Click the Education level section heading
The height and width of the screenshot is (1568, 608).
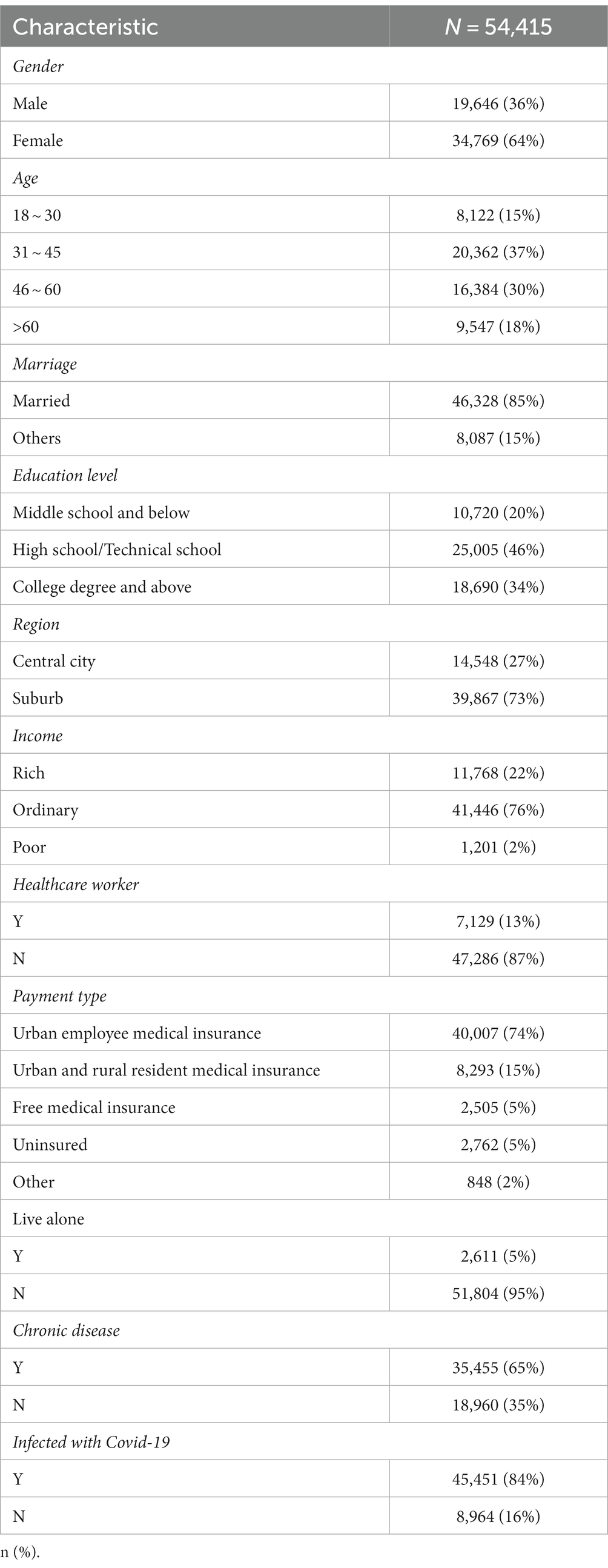pos(65,476)
